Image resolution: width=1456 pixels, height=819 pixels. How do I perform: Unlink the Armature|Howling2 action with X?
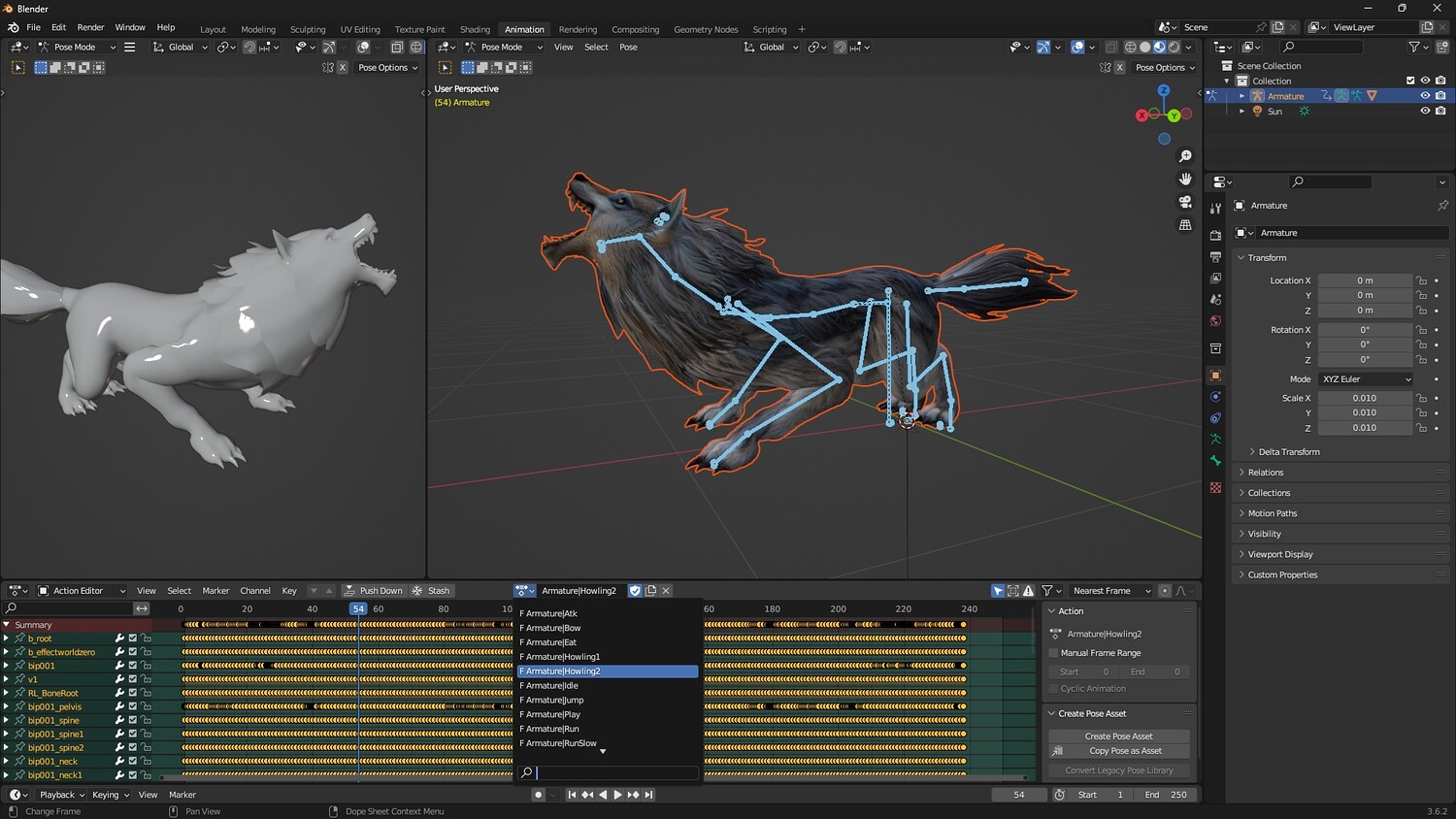click(666, 591)
